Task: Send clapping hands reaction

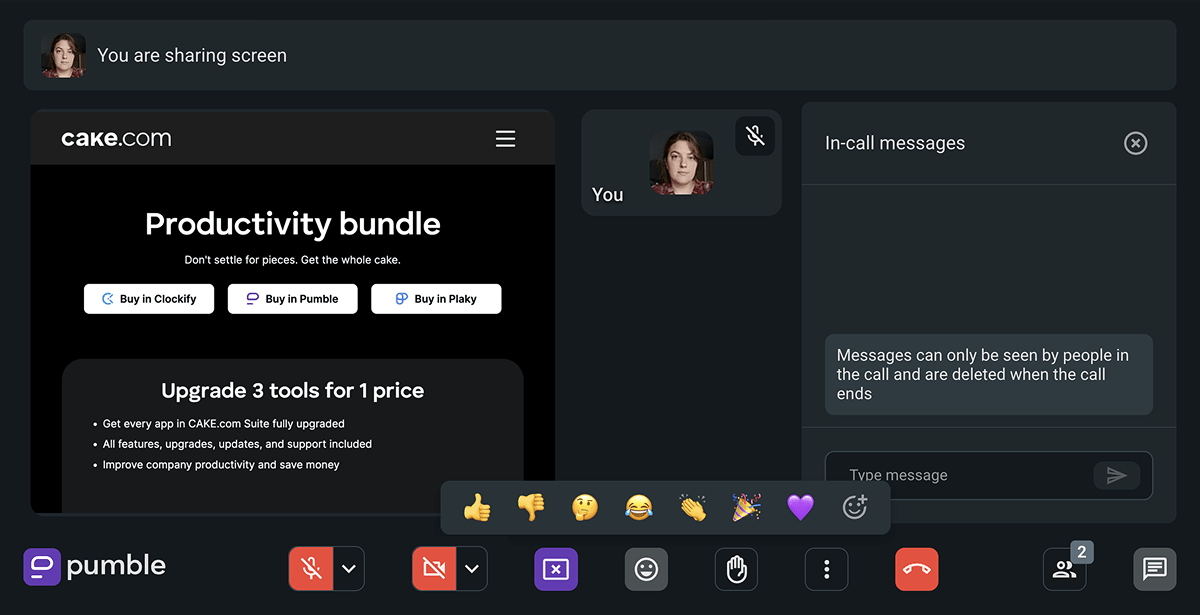Action: pyautogui.click(x=693, y=507)
